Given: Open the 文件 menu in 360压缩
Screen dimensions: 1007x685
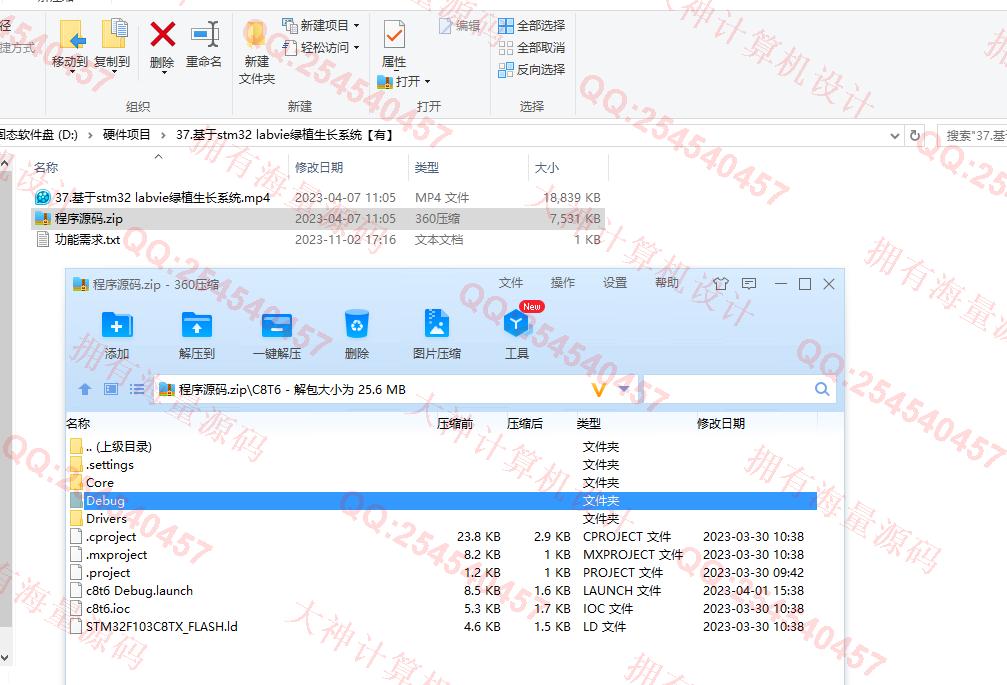Looking at the screenshot, I should pos(511,283).
